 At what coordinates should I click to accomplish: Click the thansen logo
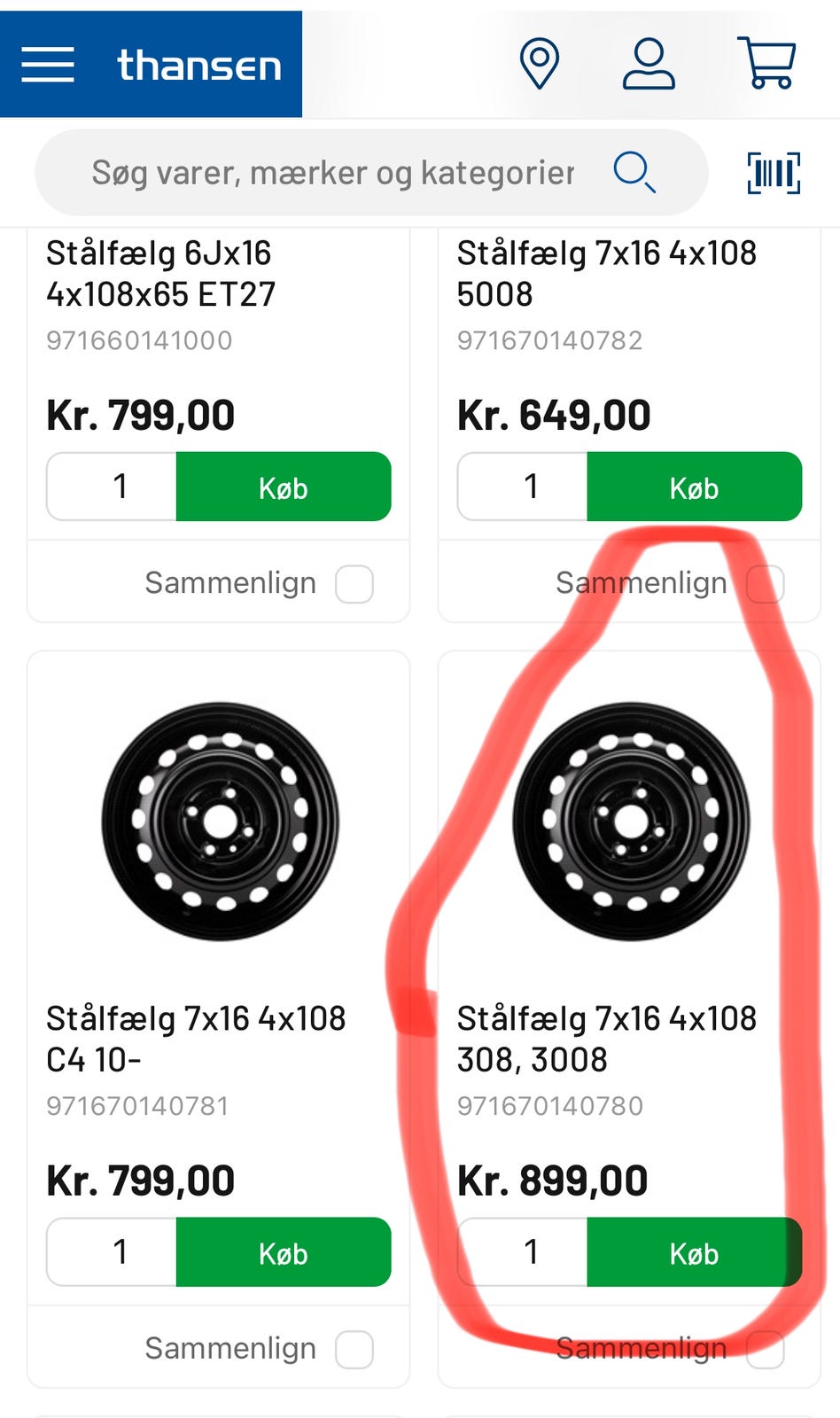pos(199,66)
